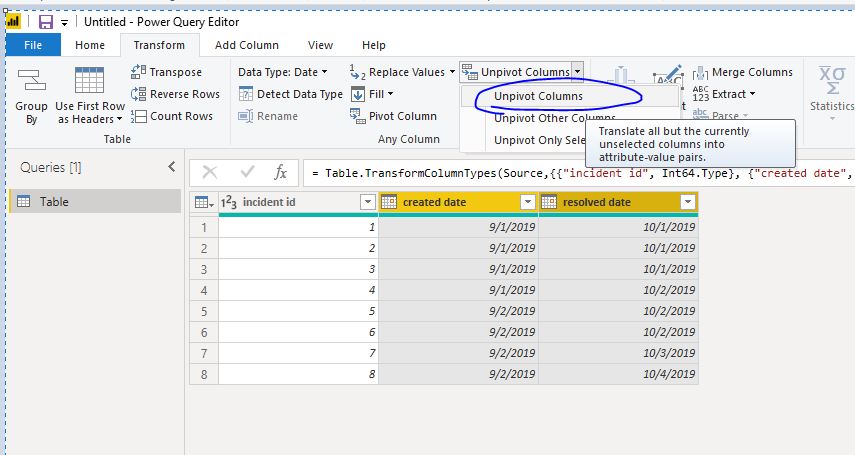Open the Quick Access Toolbar customize arrow
Image resolution: width=855 pixels, height=455 pixels.
pos(64,23)
